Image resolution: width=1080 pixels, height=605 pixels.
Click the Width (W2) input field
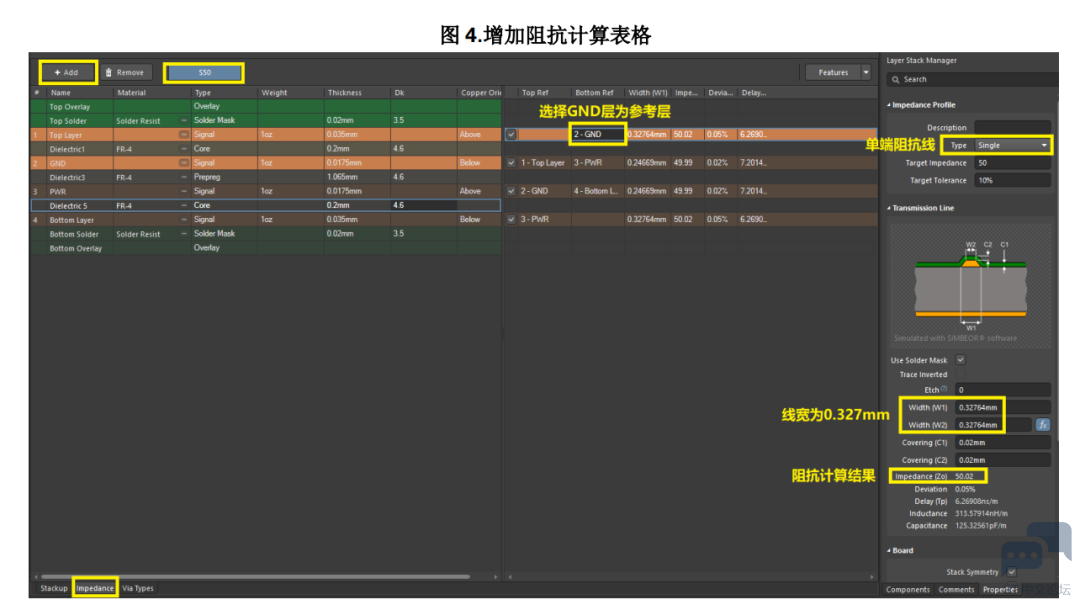pyautogui.click(x=994, y=425)
